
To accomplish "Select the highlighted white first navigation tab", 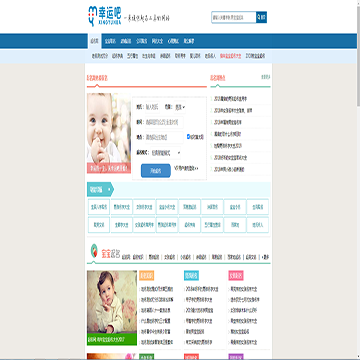I will (x=94, y=41).
